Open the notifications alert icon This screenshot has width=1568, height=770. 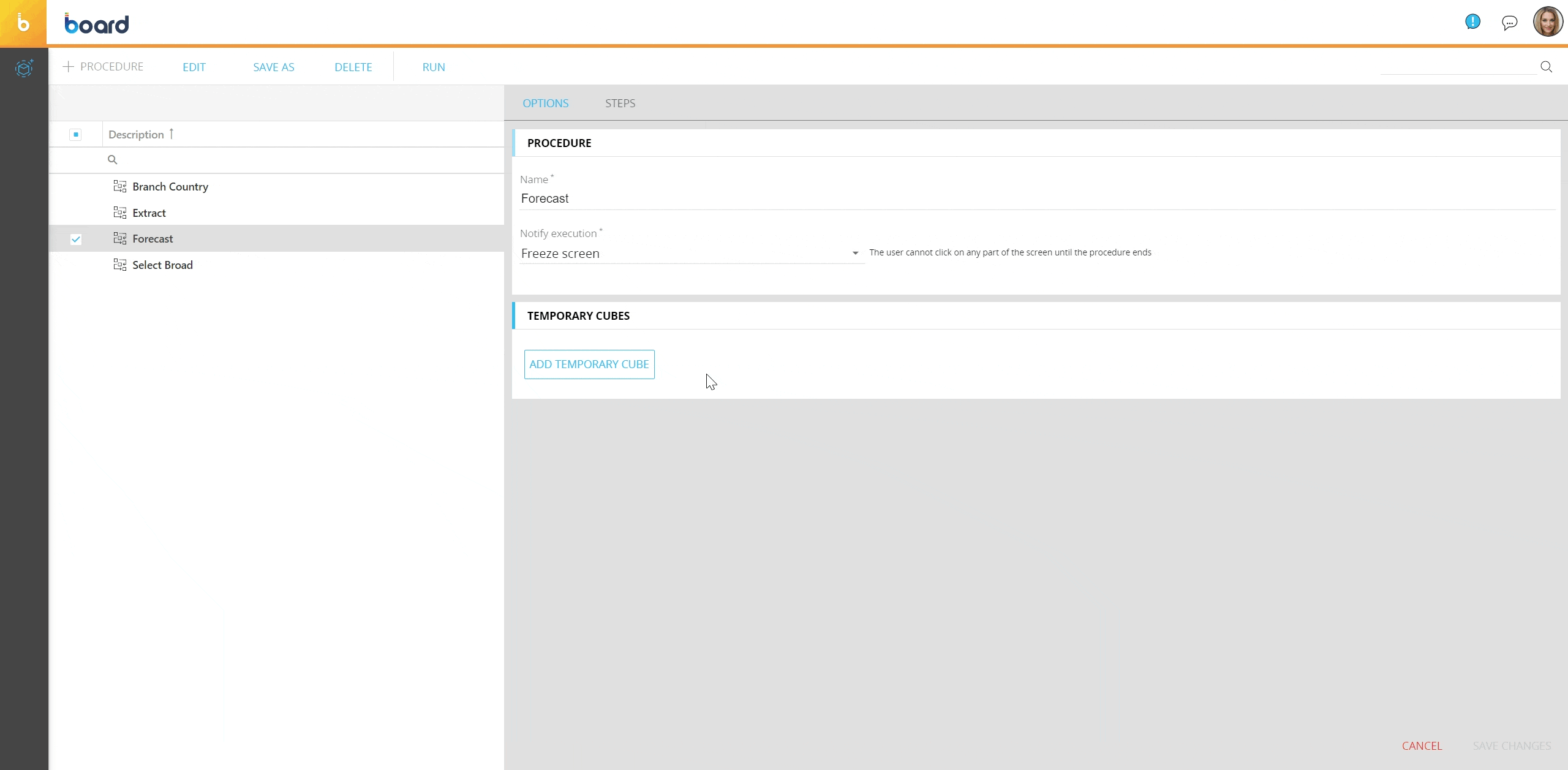[x=1472, y=23]
